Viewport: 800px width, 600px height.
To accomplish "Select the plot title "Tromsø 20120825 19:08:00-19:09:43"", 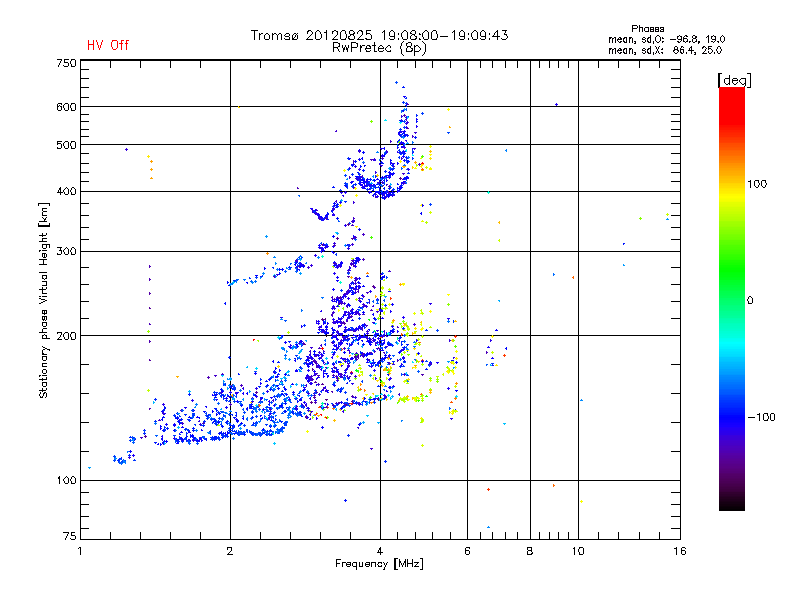I will pyautogui.click(x=379, y=35).
